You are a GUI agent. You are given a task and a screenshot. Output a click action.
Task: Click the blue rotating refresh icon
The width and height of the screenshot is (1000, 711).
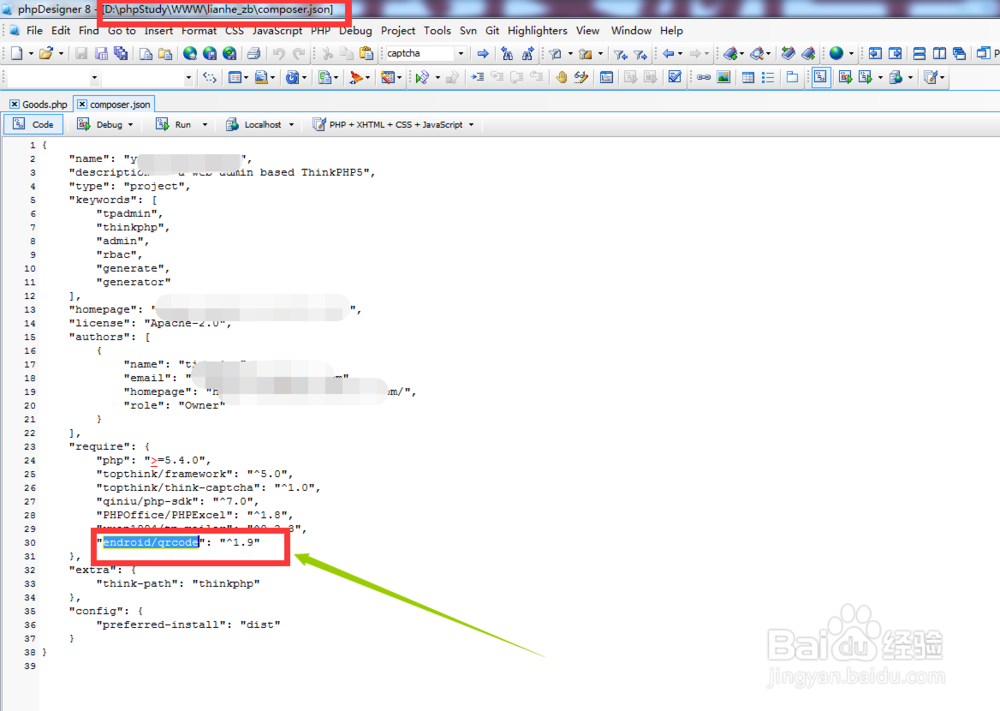tap(292, 78)
